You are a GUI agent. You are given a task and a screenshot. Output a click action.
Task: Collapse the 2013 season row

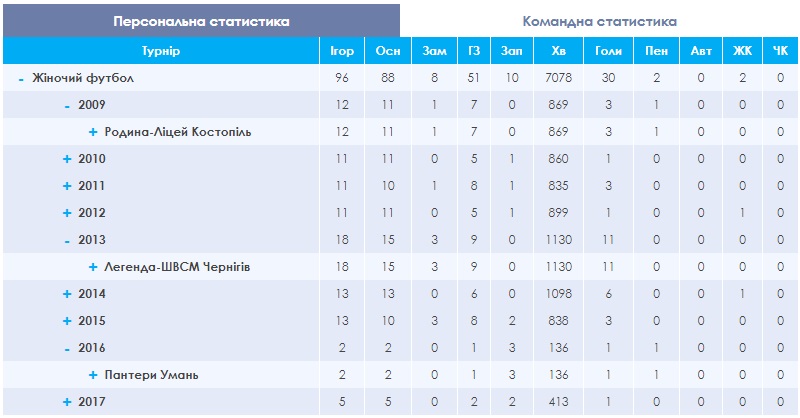coord(67,241)
